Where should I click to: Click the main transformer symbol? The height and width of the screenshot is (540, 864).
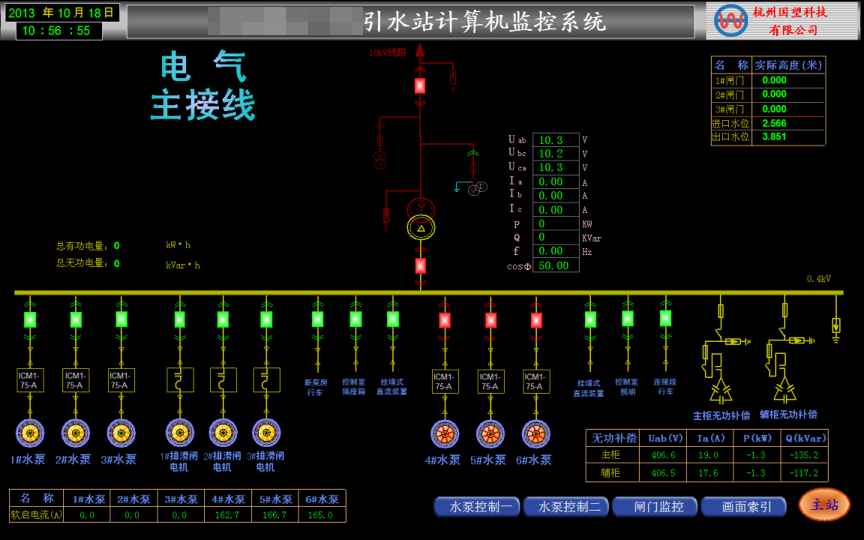(x=421, y=227)
